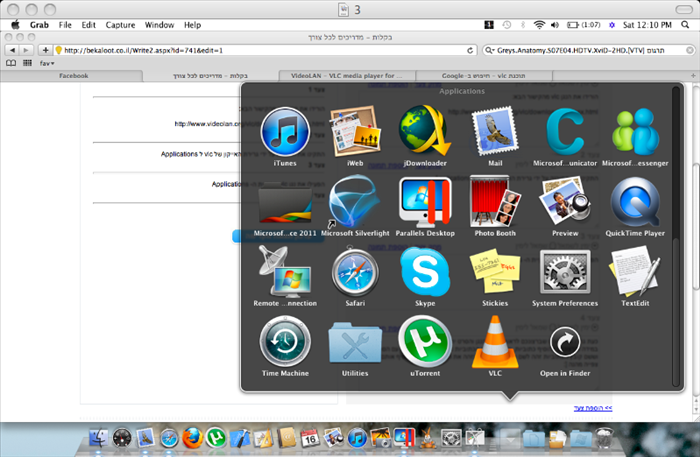Launch iWeb in the Applications stack
This screenshot has height=457, width=700.
355,132
